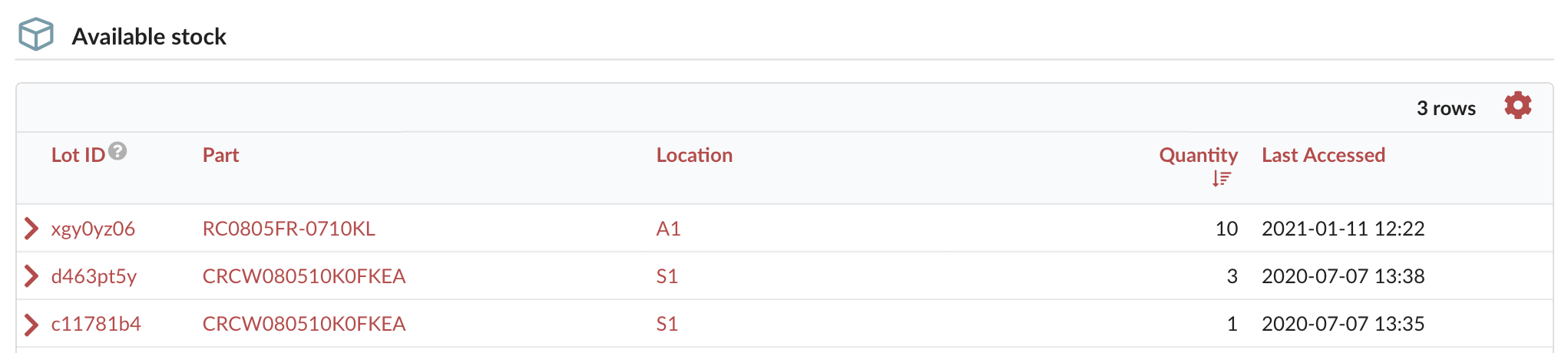Screen dimensions: 1568x353
Task: Expand row for lot c11781b4
Action: [x=31, y=324]
